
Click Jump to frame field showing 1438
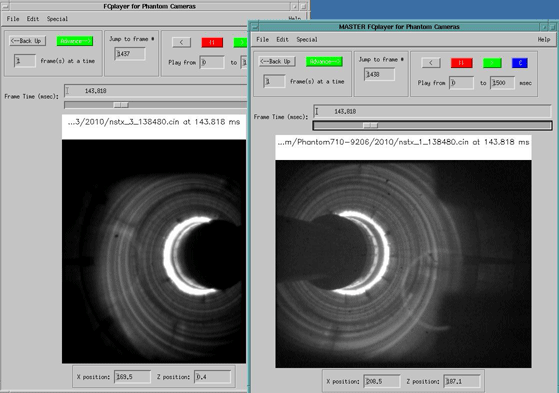pos(379,74)
